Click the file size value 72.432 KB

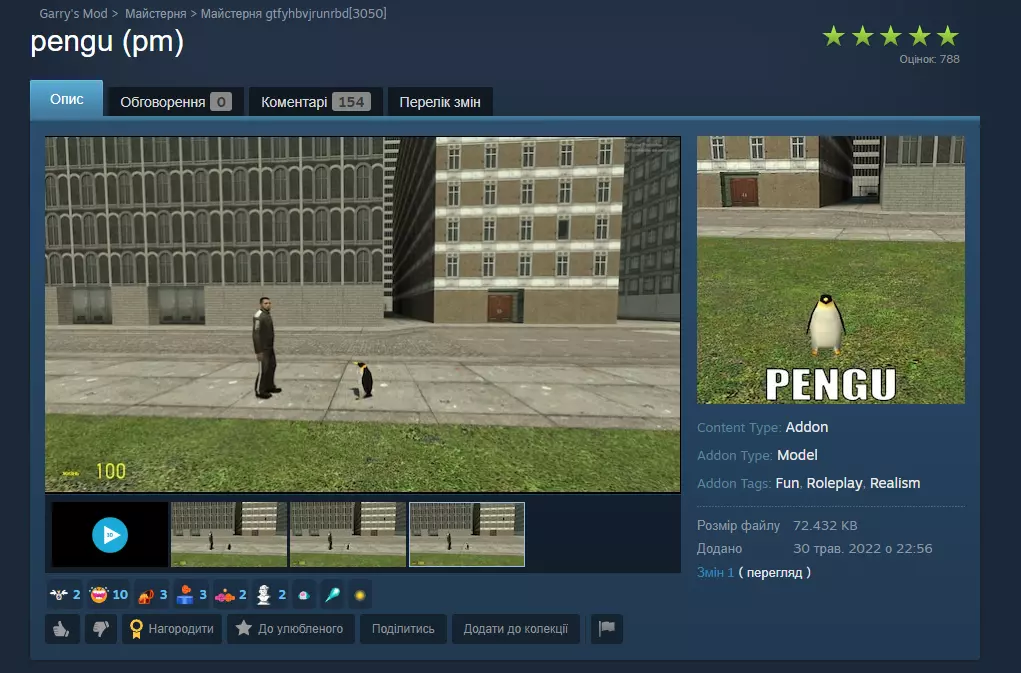click(x=825, y=525)
